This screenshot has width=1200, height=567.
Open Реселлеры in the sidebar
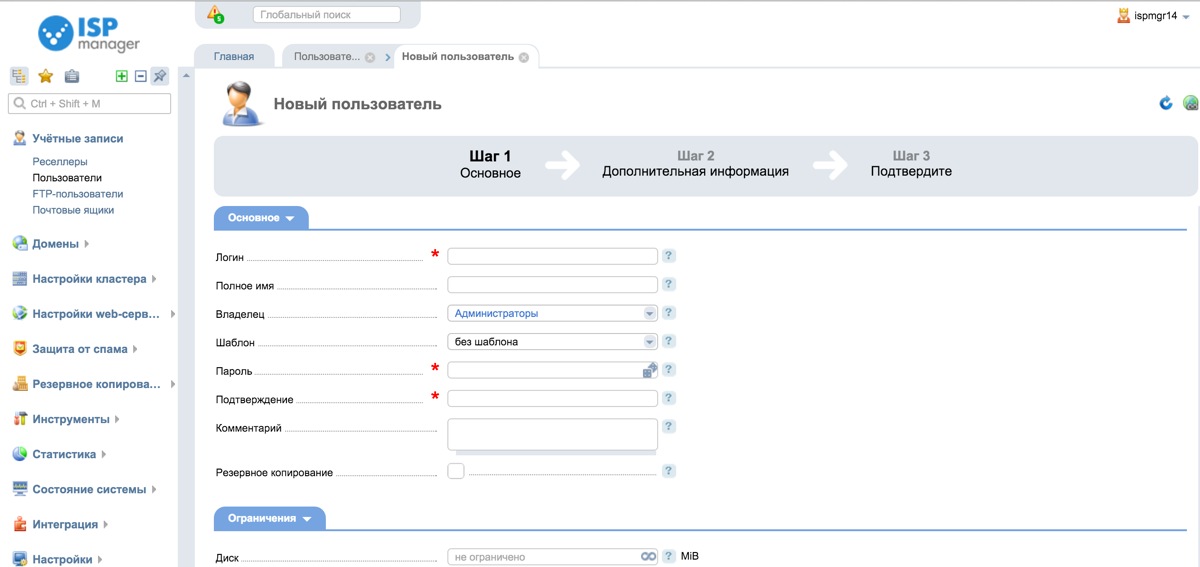click(60, 161)
